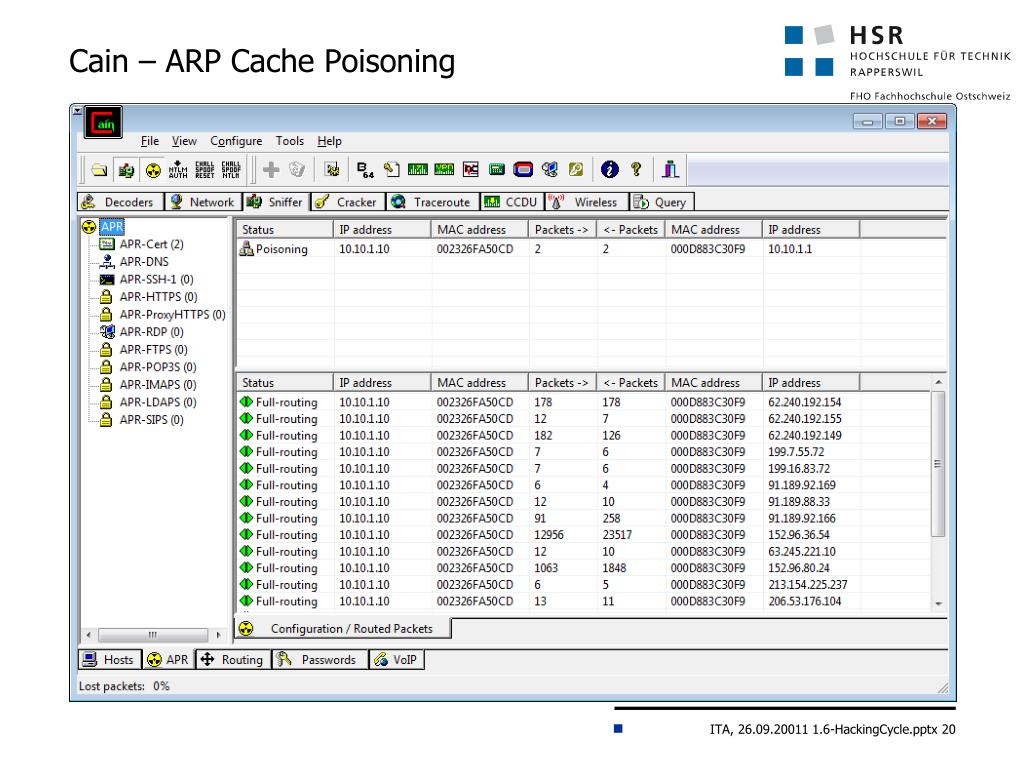Open the Routing bottom tab

[x=233, y=660]
